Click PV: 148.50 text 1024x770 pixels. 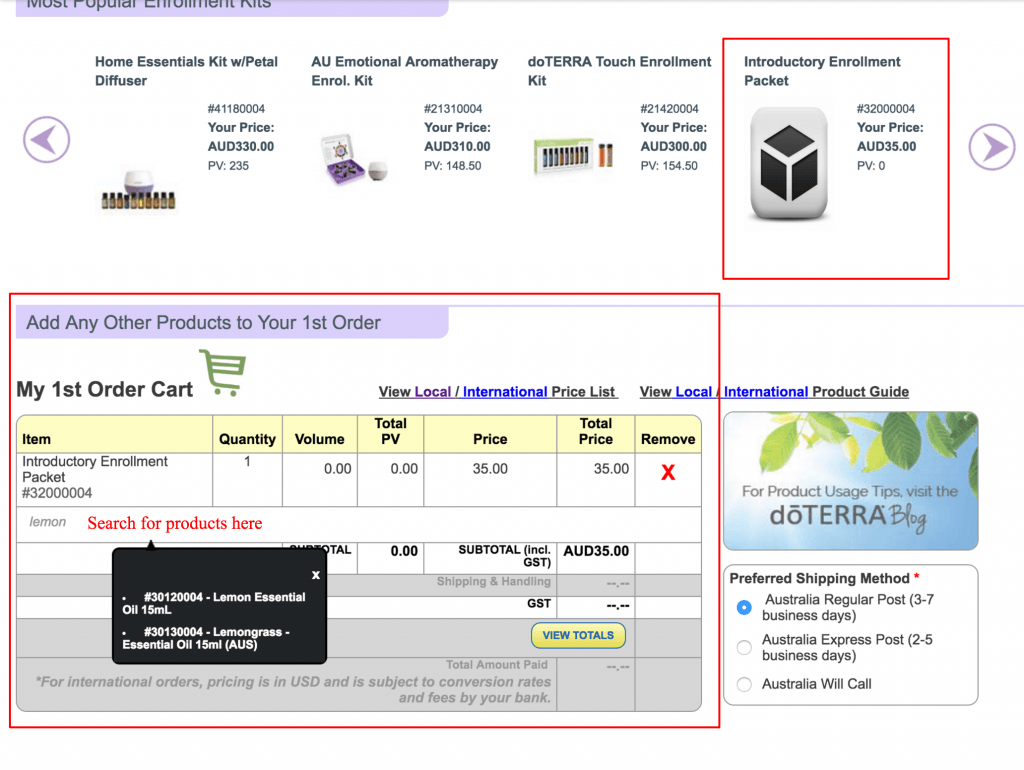[x=453, y=166]
